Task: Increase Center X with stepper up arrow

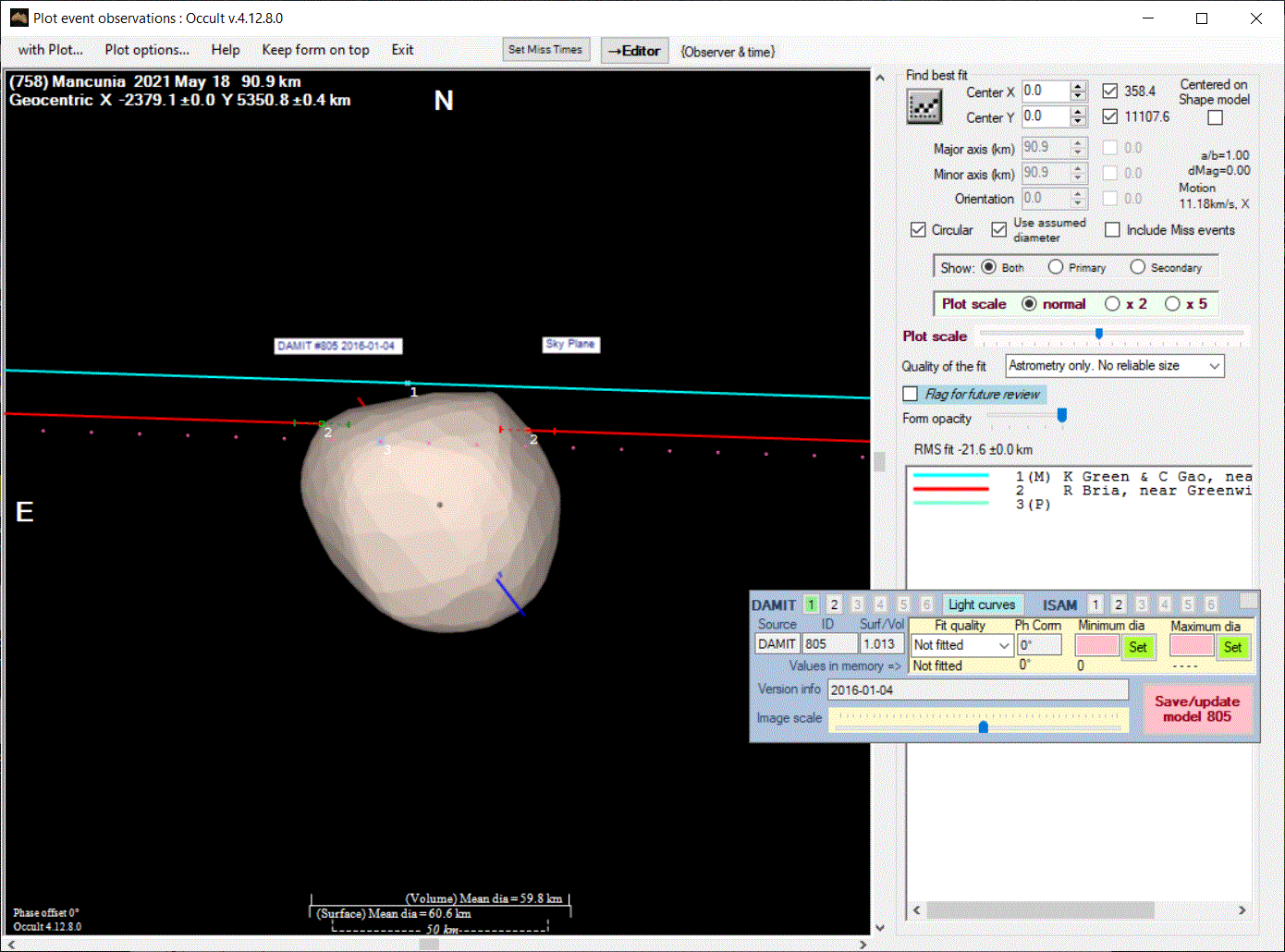Action: point(1078,86)
